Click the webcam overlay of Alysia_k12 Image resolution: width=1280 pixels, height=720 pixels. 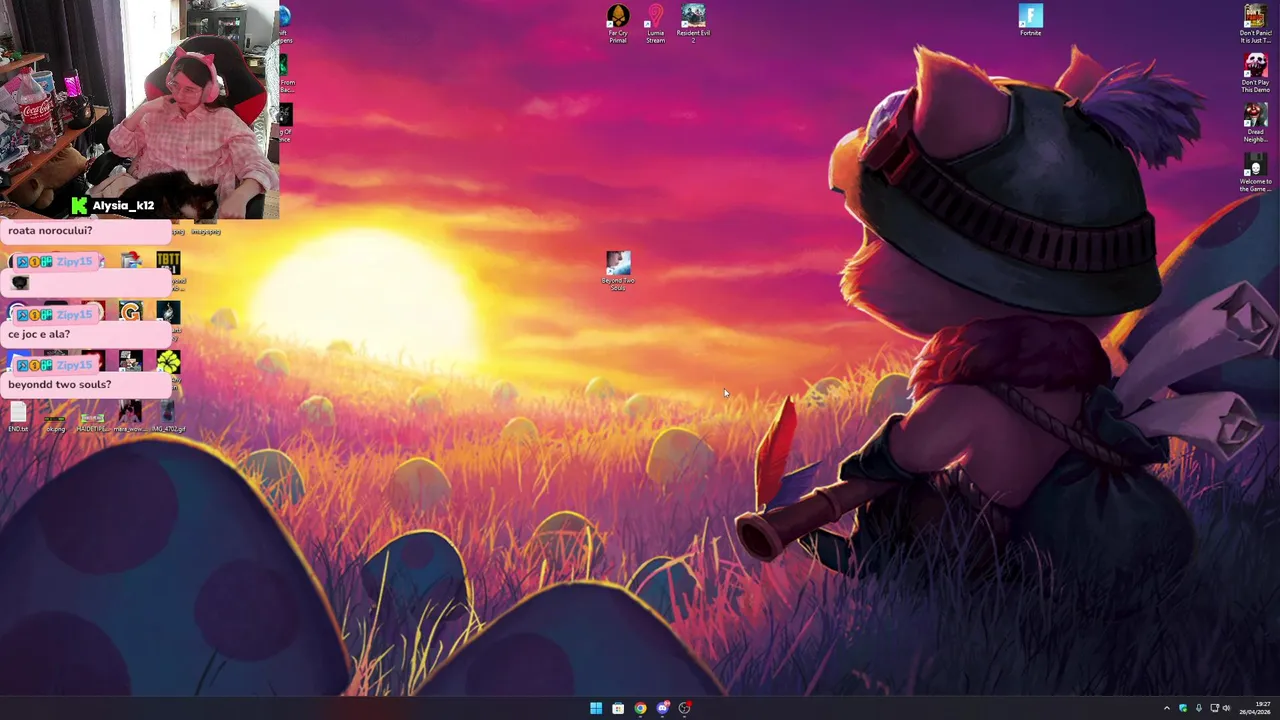pos(140,109)
